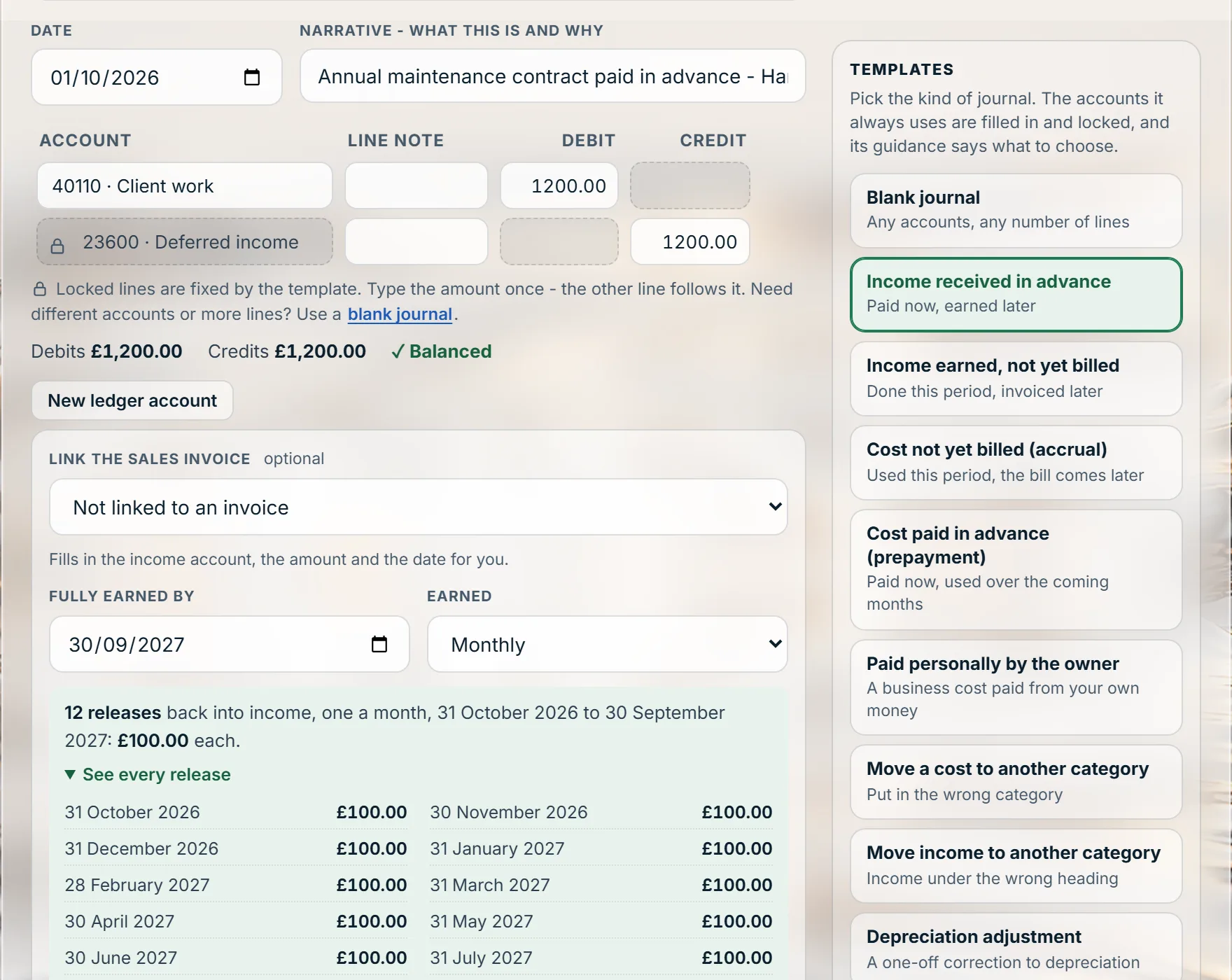The width and height of the screenshot is (1232, 980).
Task: Edit the narrative text field
Action: [553, 76]
